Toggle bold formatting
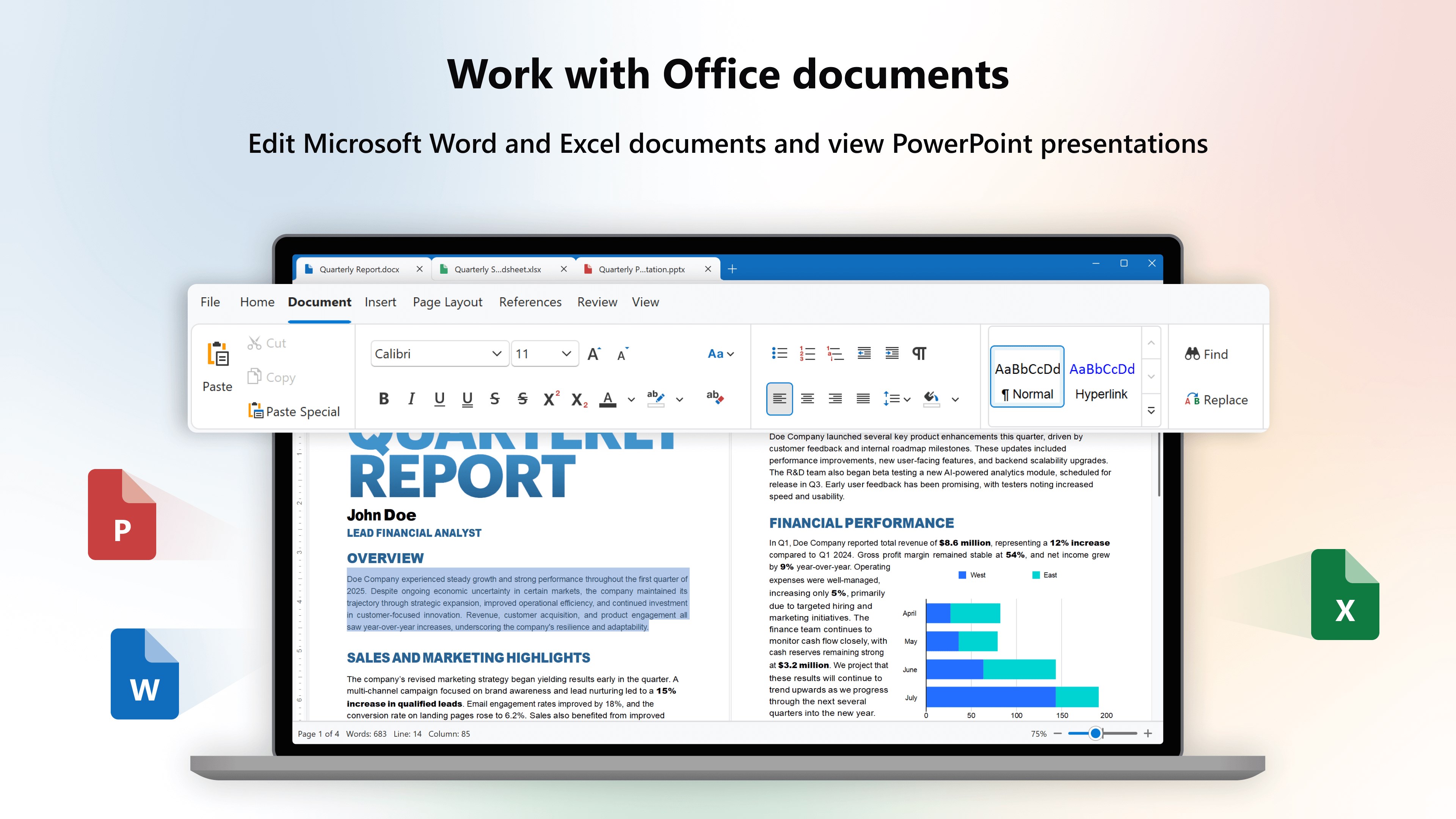 384,399
